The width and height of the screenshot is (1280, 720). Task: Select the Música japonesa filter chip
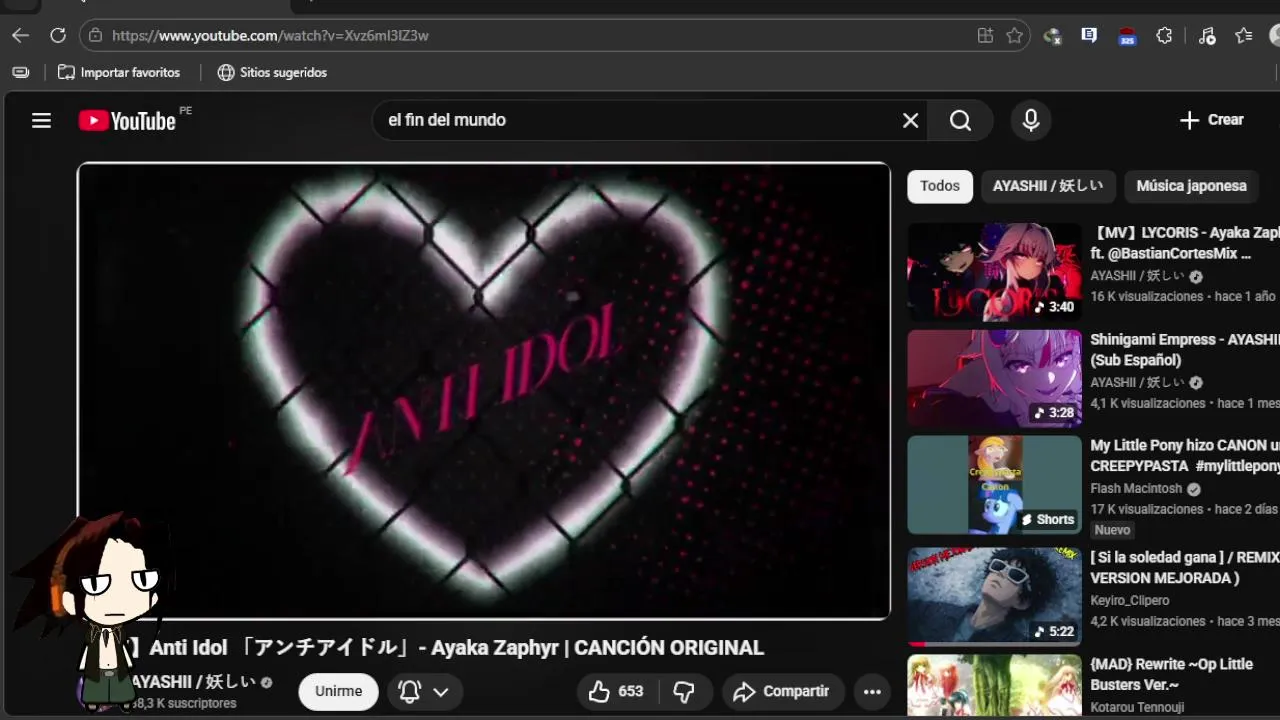tap(1191, 186)
